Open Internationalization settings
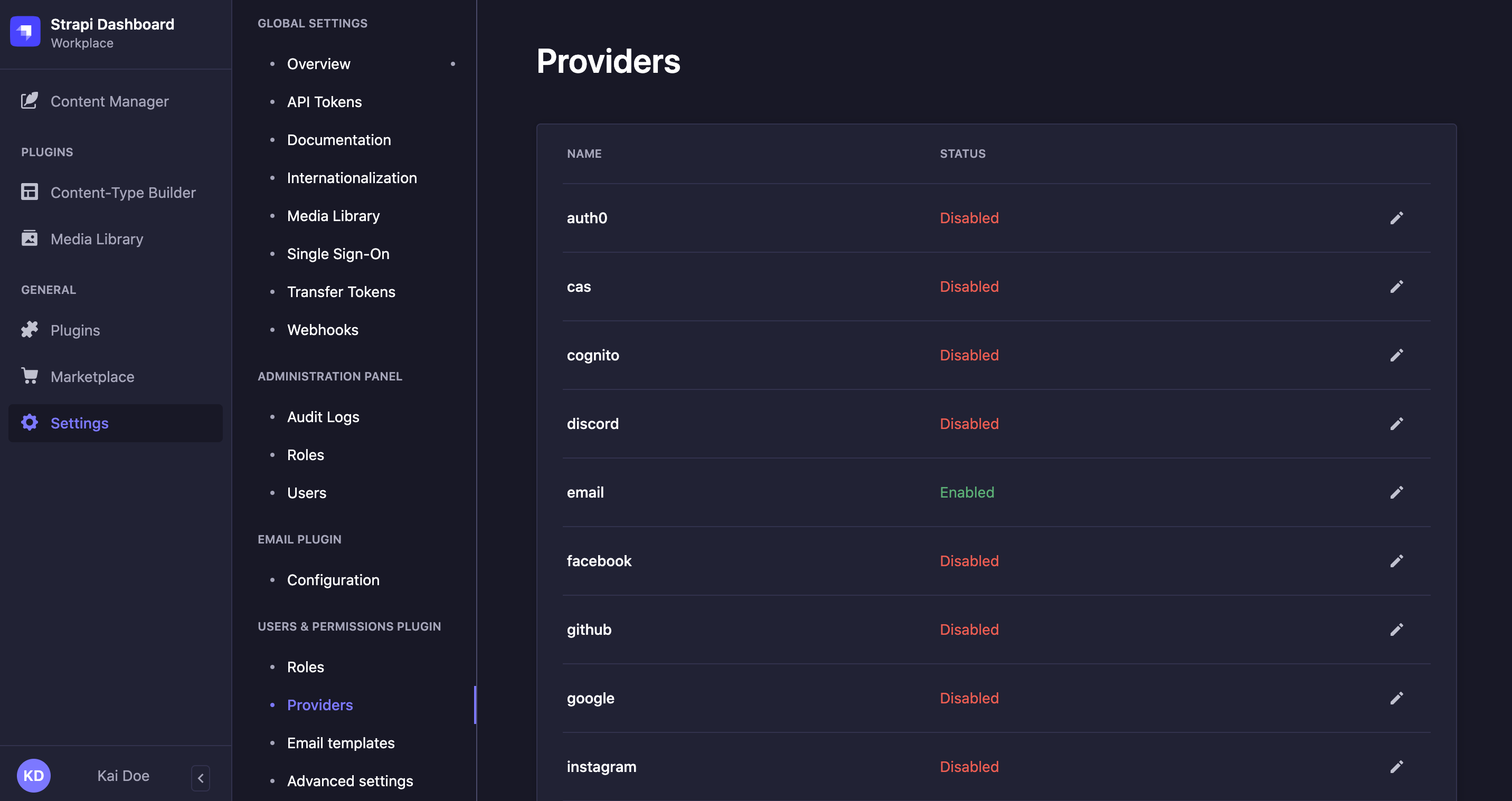This screenshot has height=801, width=1512. click(352, 177)
